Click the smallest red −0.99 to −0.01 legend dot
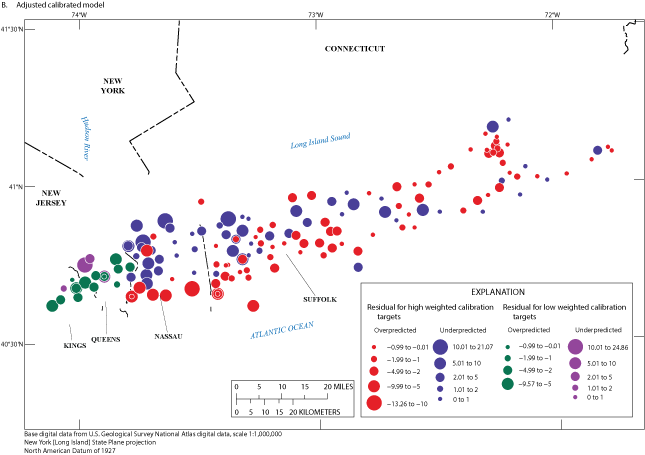This screenshot has width=645, height=455. pyautogui.click(x=373, y=345)
